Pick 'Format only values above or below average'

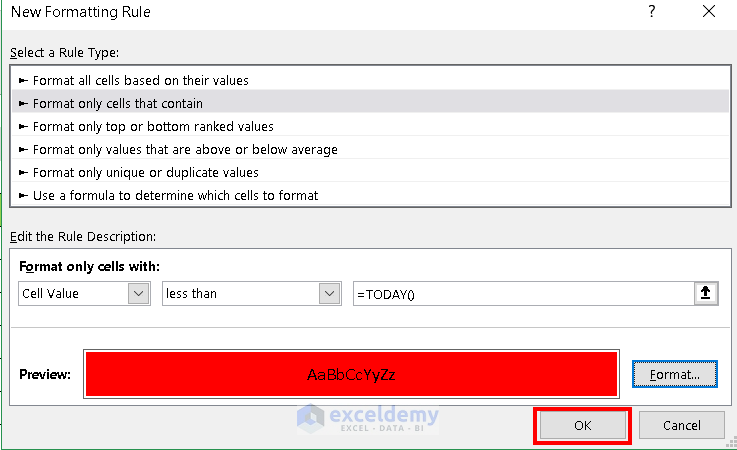184,149
